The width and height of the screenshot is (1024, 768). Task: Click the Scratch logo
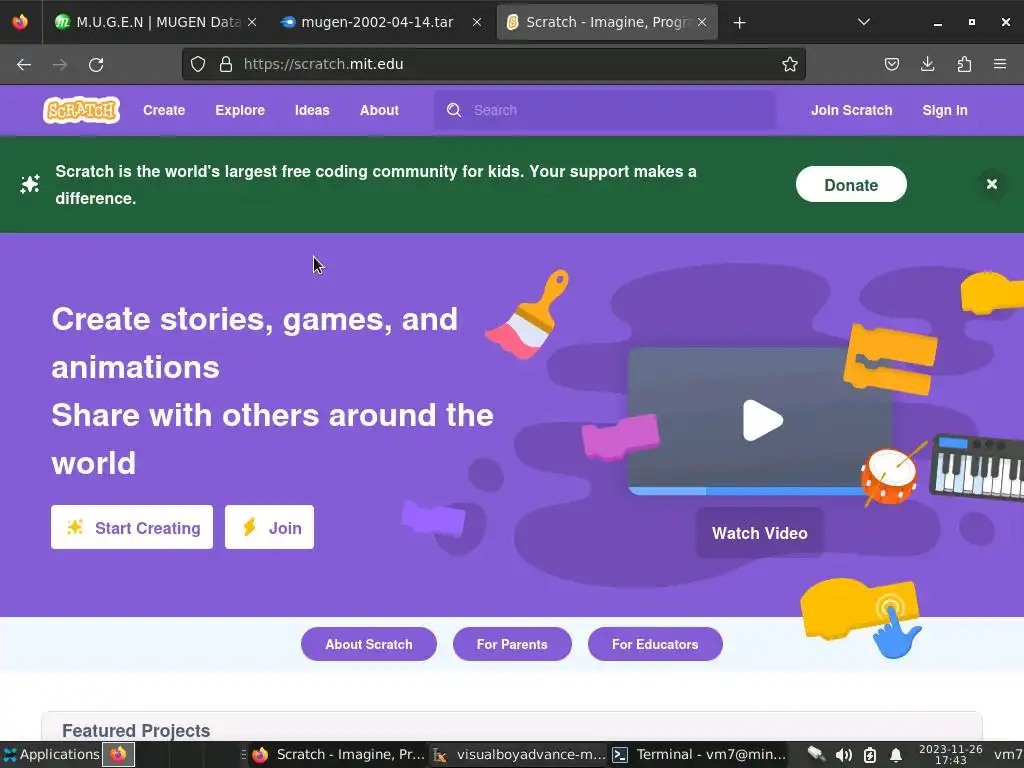pyautogui.click(x=82, y=110)
